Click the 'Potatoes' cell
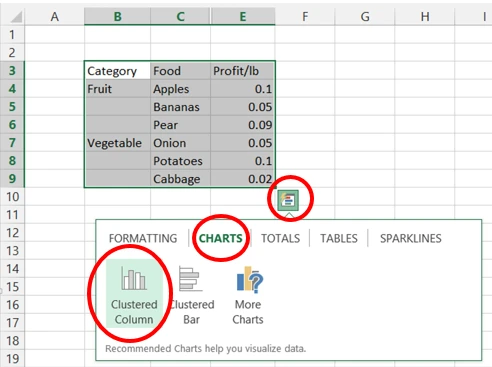 point(180,161)
